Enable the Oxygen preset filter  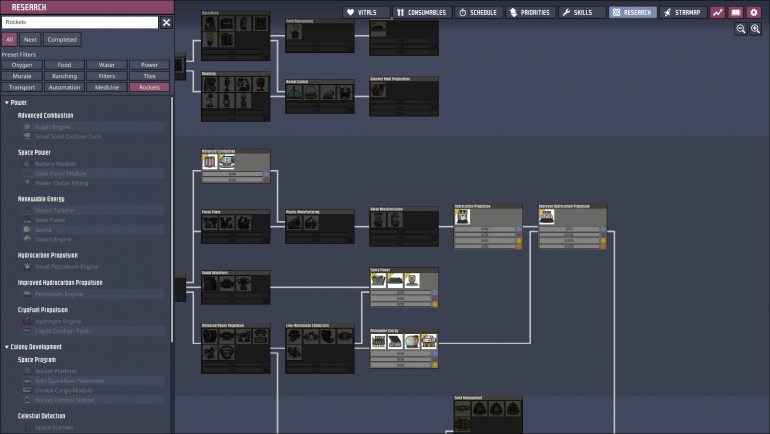(22, 65)
